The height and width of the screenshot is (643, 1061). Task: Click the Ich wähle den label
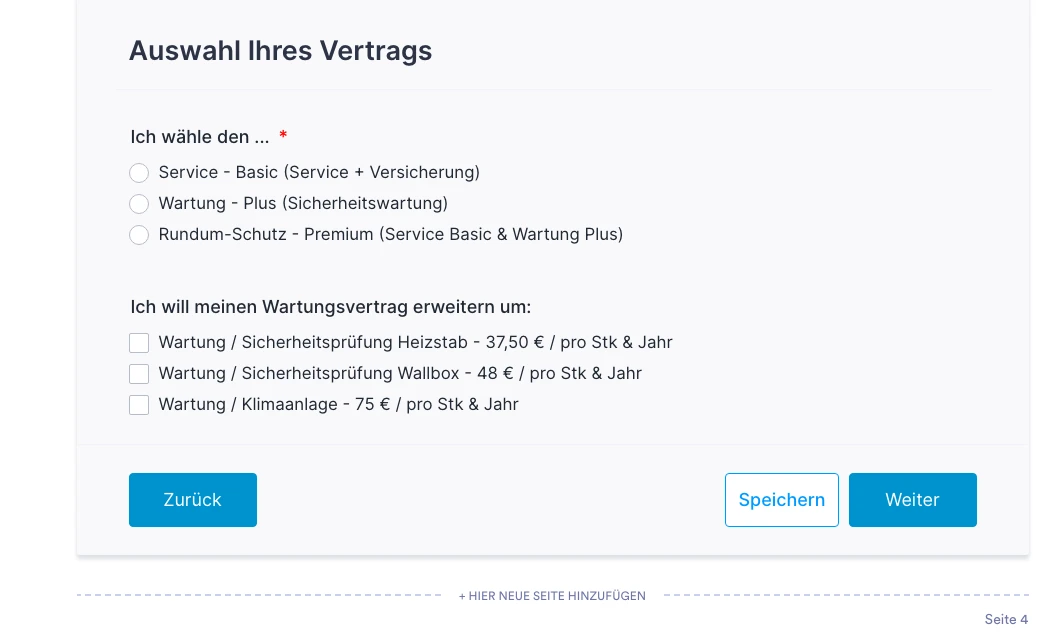(198, 137)
